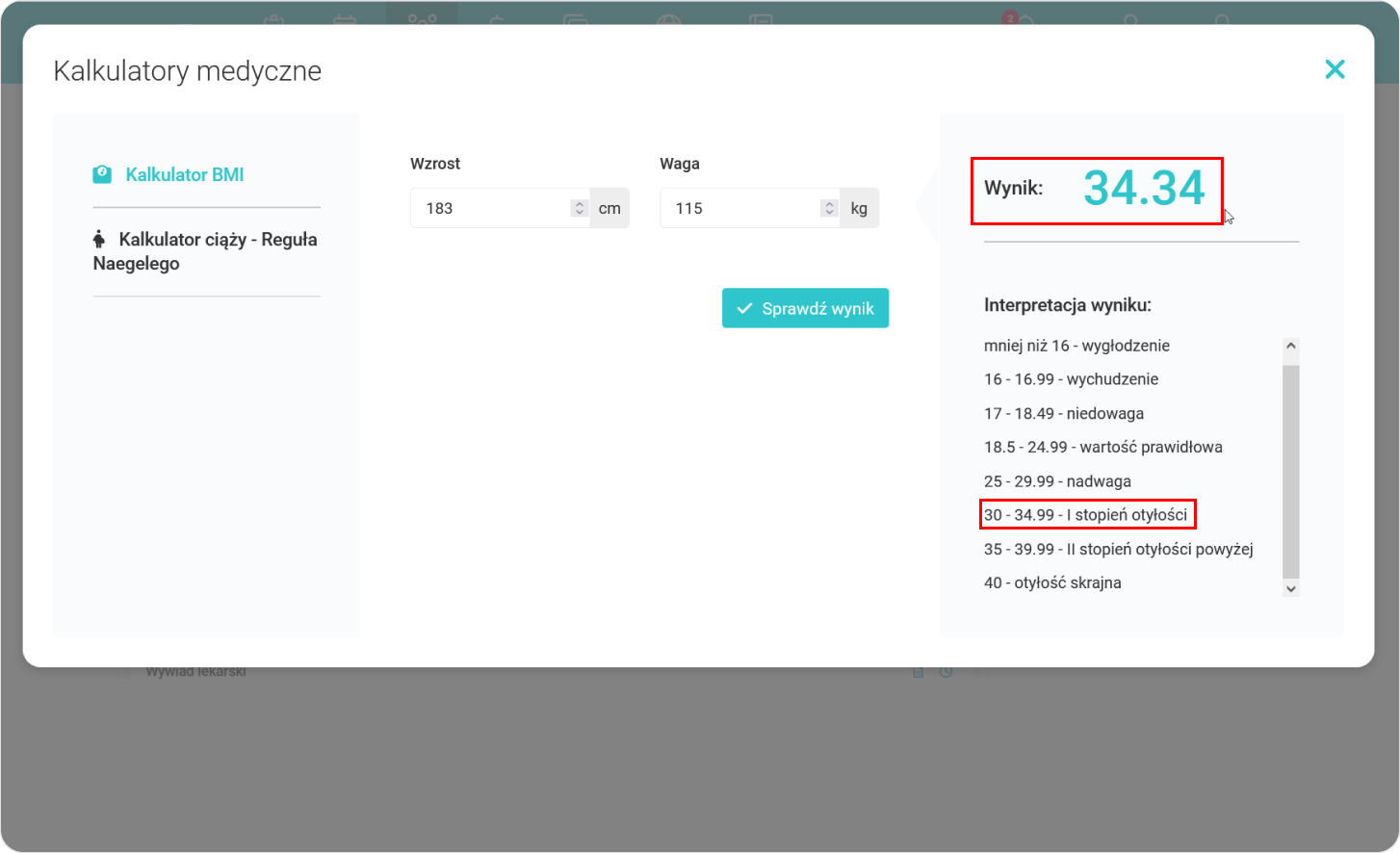Click '40 - otyłość skrajna' row

[x=1052, y=582]
